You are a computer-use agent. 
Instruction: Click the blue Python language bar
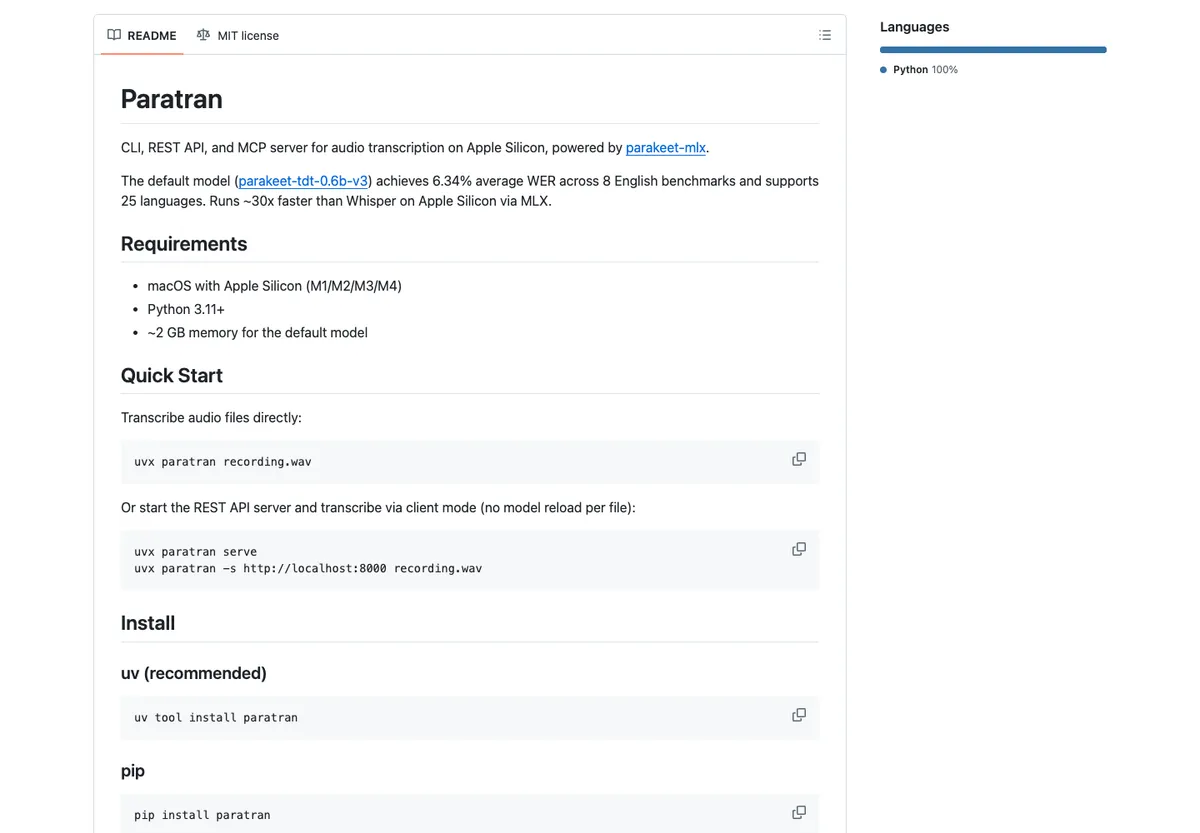[x=993, y=49]
